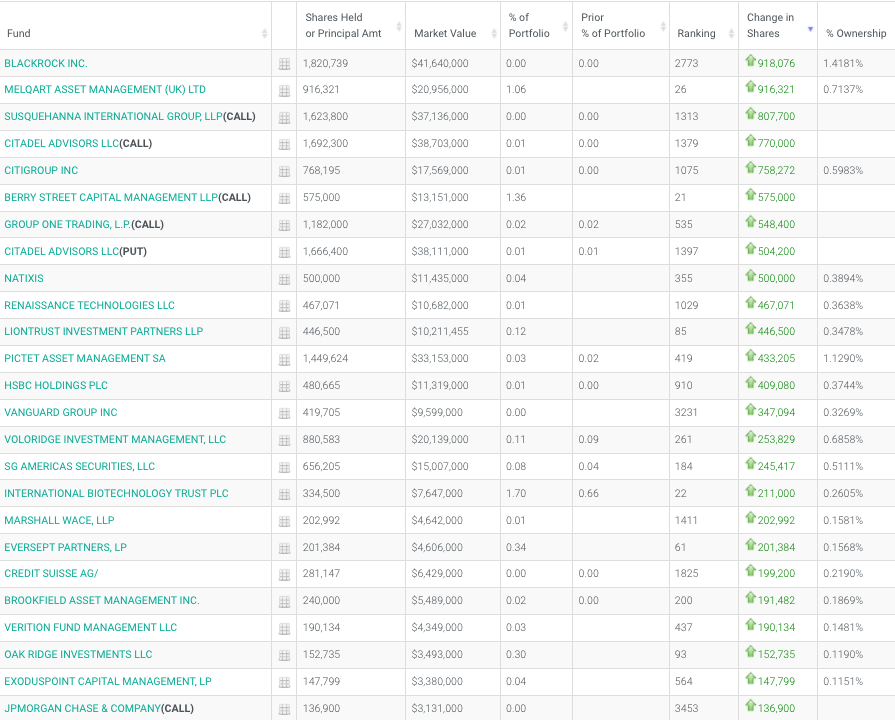Open RENAISSANCE TECHNOLOGIES LLC link
This screenshot has width=895, height=720.
pos(90,305)
